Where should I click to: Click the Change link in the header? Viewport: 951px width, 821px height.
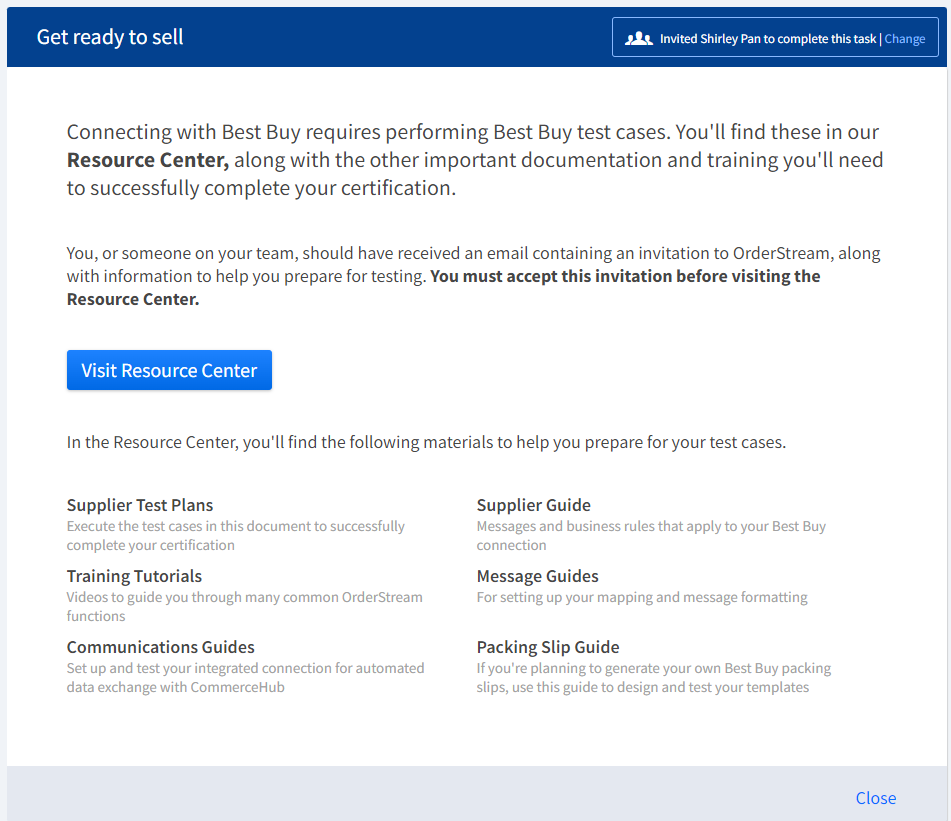coord(904,39)
